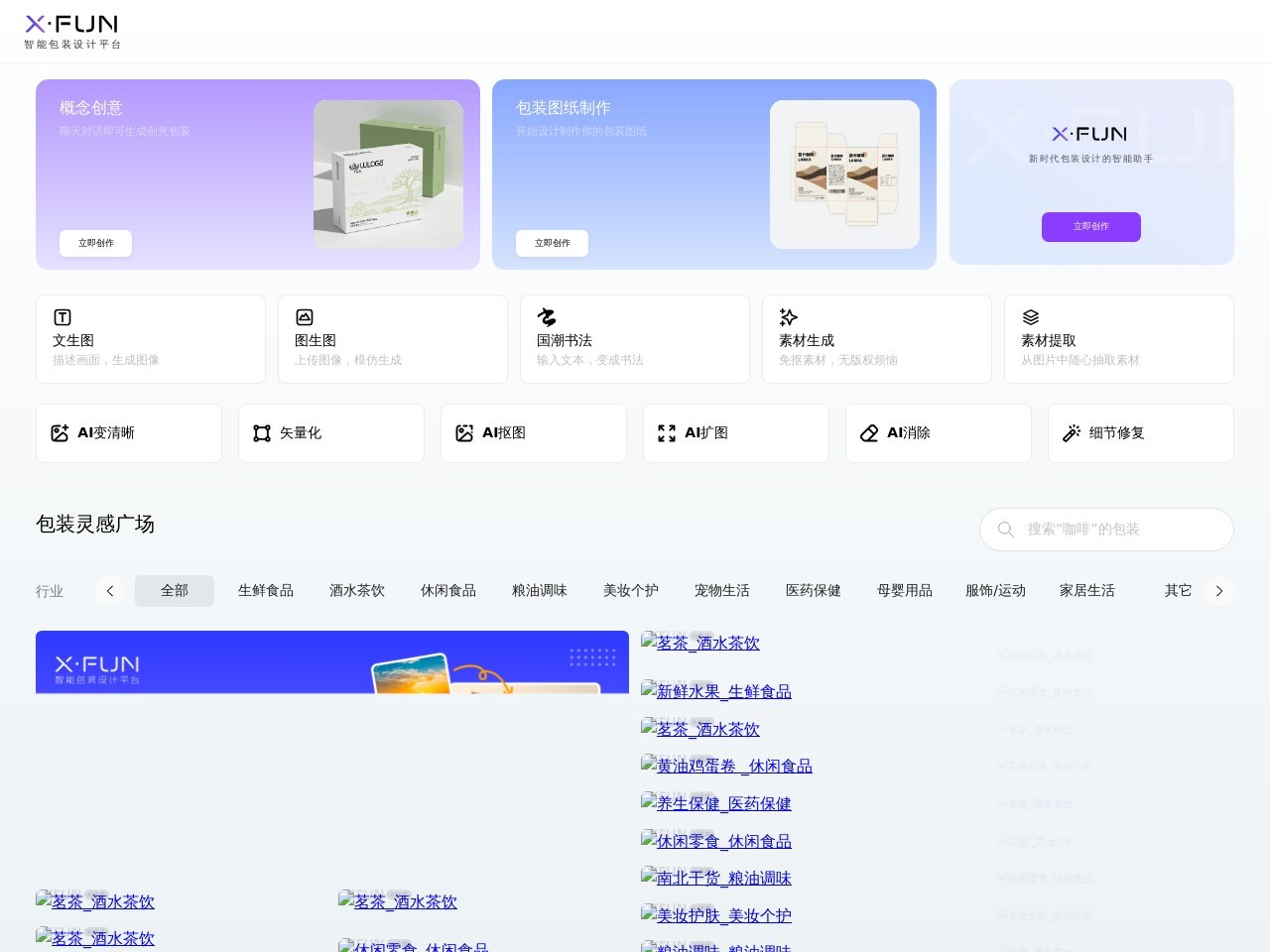Open the 细节修复 detail repair tool
The image size is (1270, 952).
[x=1141, y=433]
